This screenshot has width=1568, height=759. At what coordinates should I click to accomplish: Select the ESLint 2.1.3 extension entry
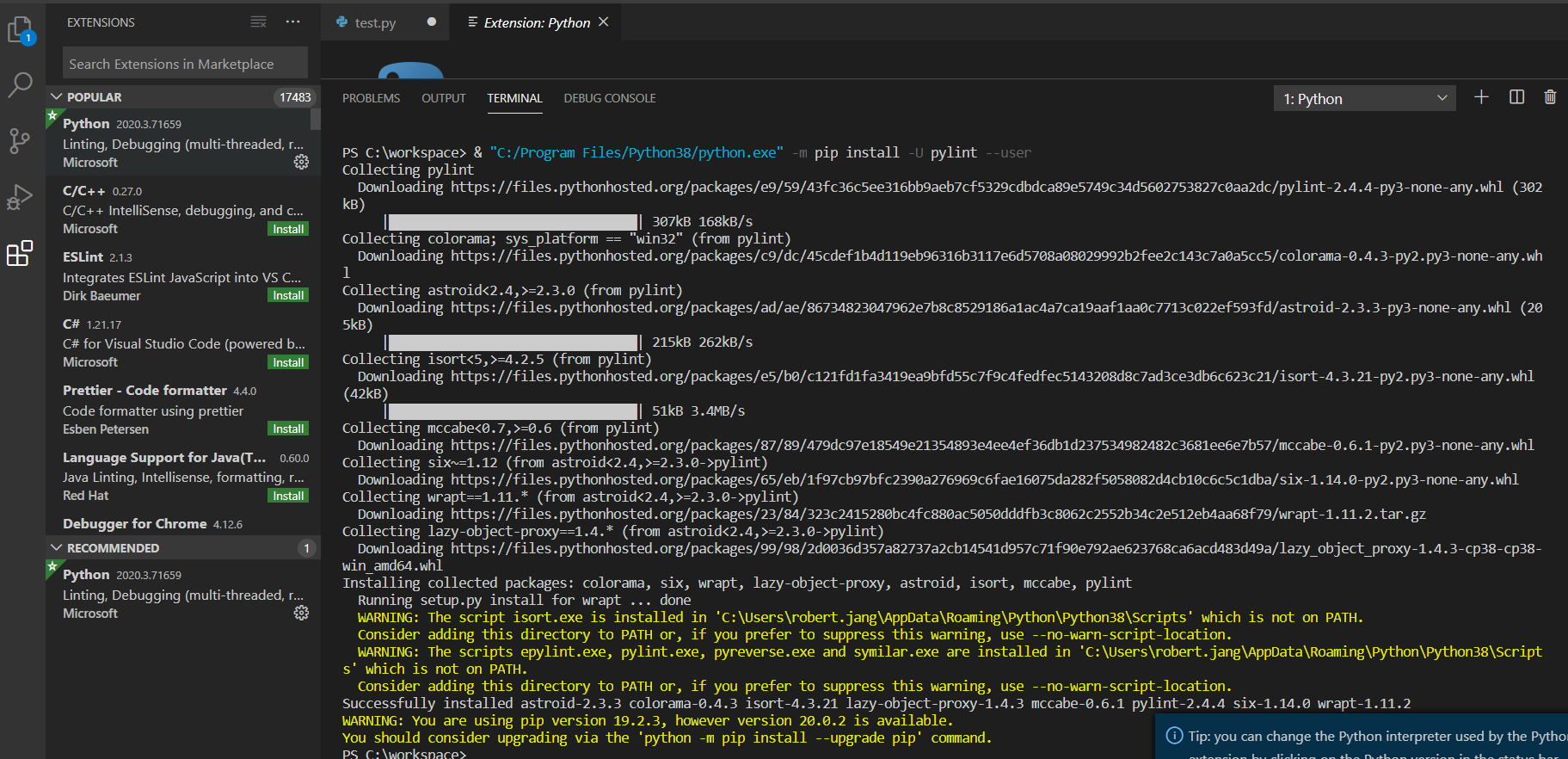(183, 275)
